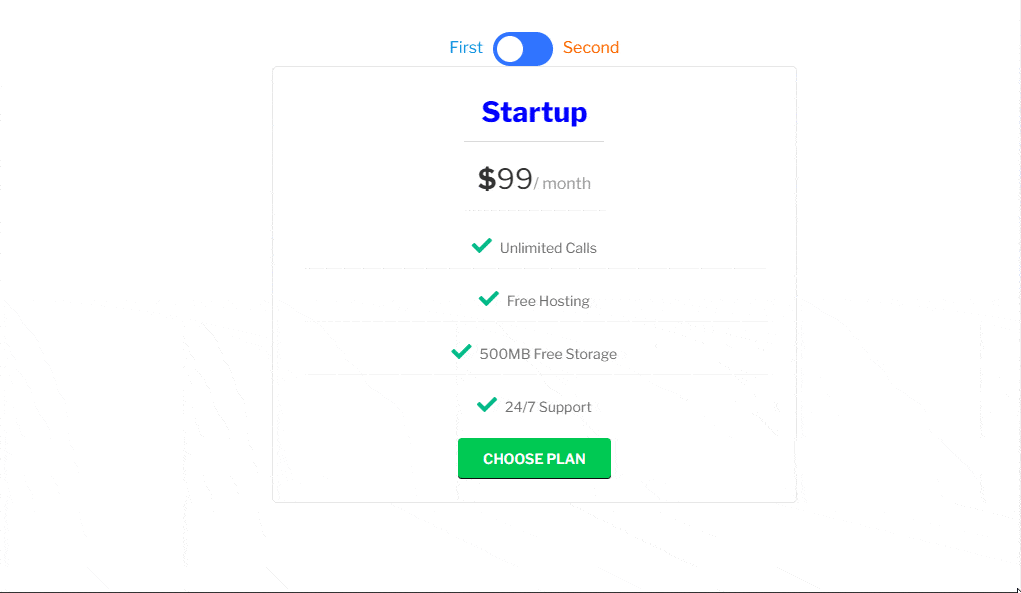Click the 500MB Free Storage feature text
The image size is (1021, 593).
(x=548, y=354)
